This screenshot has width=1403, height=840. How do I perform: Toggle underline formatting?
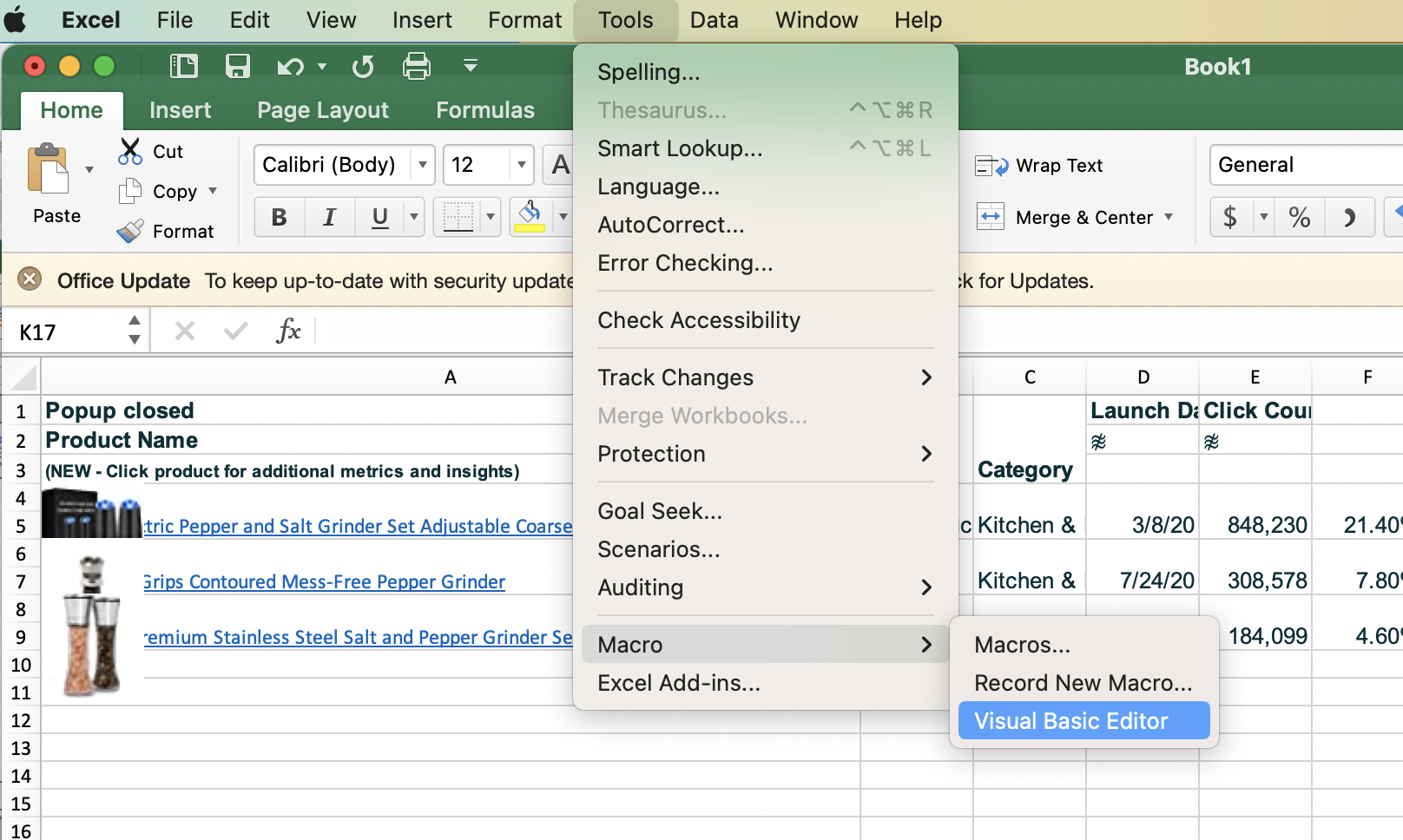coord(379,217)
